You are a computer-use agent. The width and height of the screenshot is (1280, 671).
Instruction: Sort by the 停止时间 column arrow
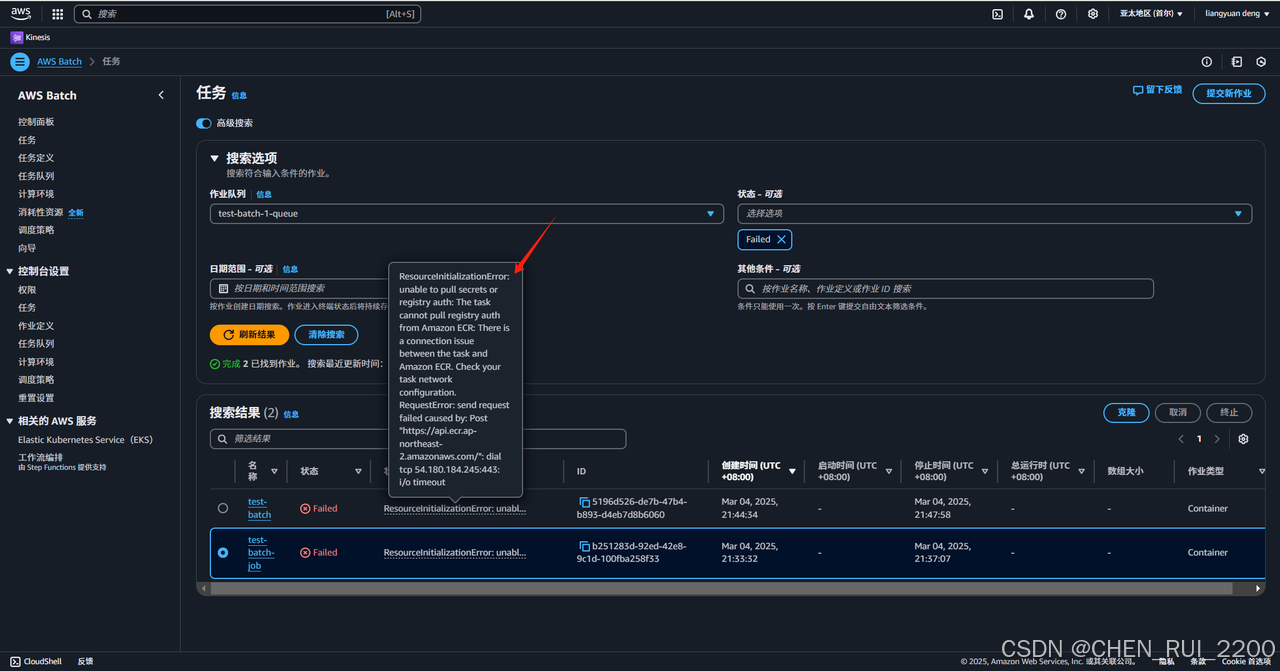coord(985,471)
